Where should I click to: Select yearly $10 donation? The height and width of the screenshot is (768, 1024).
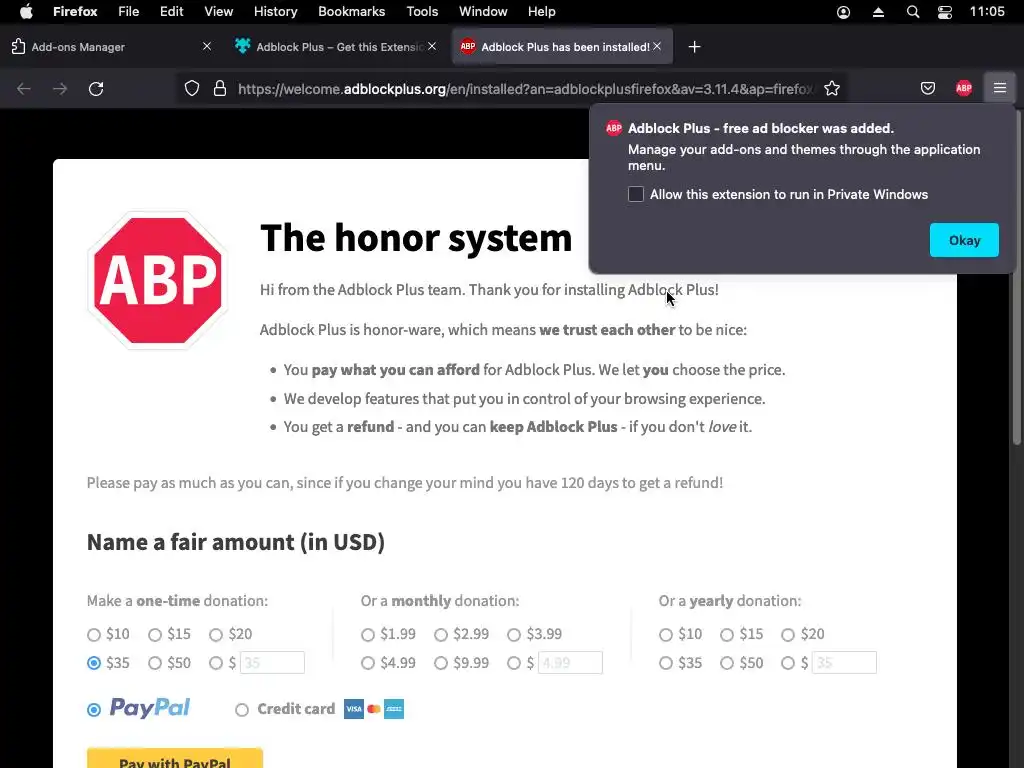(665, 635)
